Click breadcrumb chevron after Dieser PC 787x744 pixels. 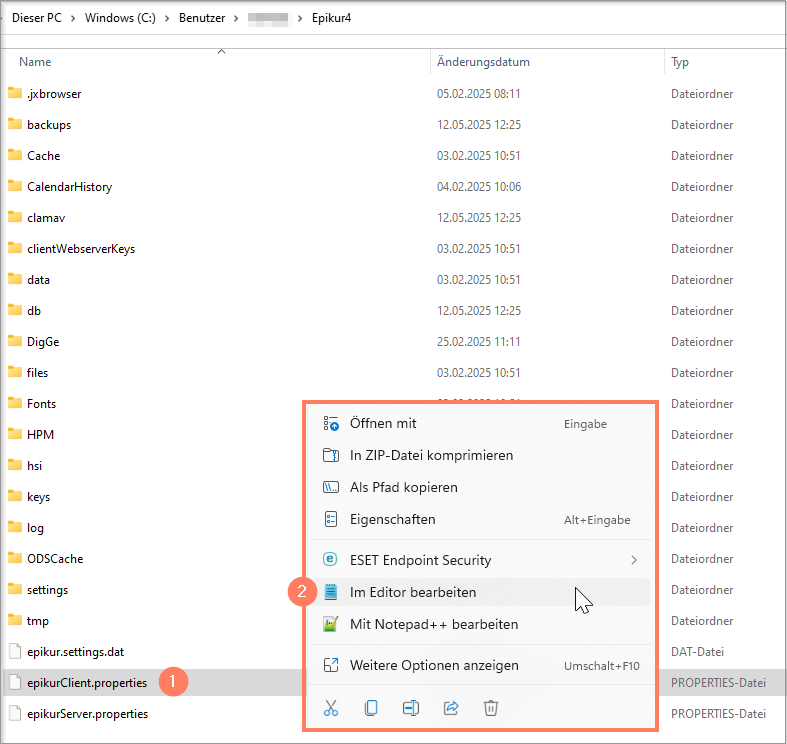tap(73, 18)
